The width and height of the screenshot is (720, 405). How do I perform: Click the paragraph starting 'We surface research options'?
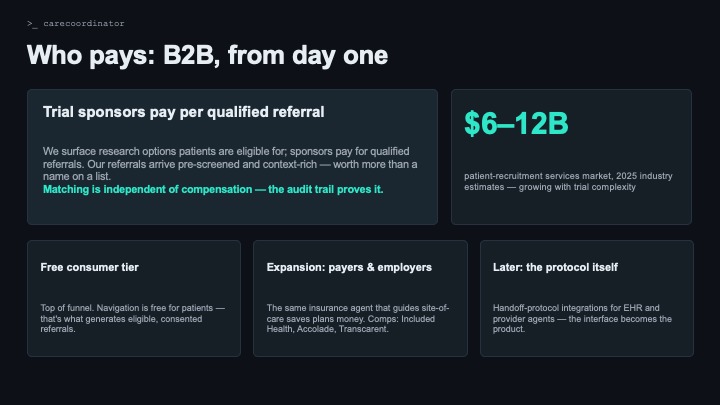coord(230,164)
